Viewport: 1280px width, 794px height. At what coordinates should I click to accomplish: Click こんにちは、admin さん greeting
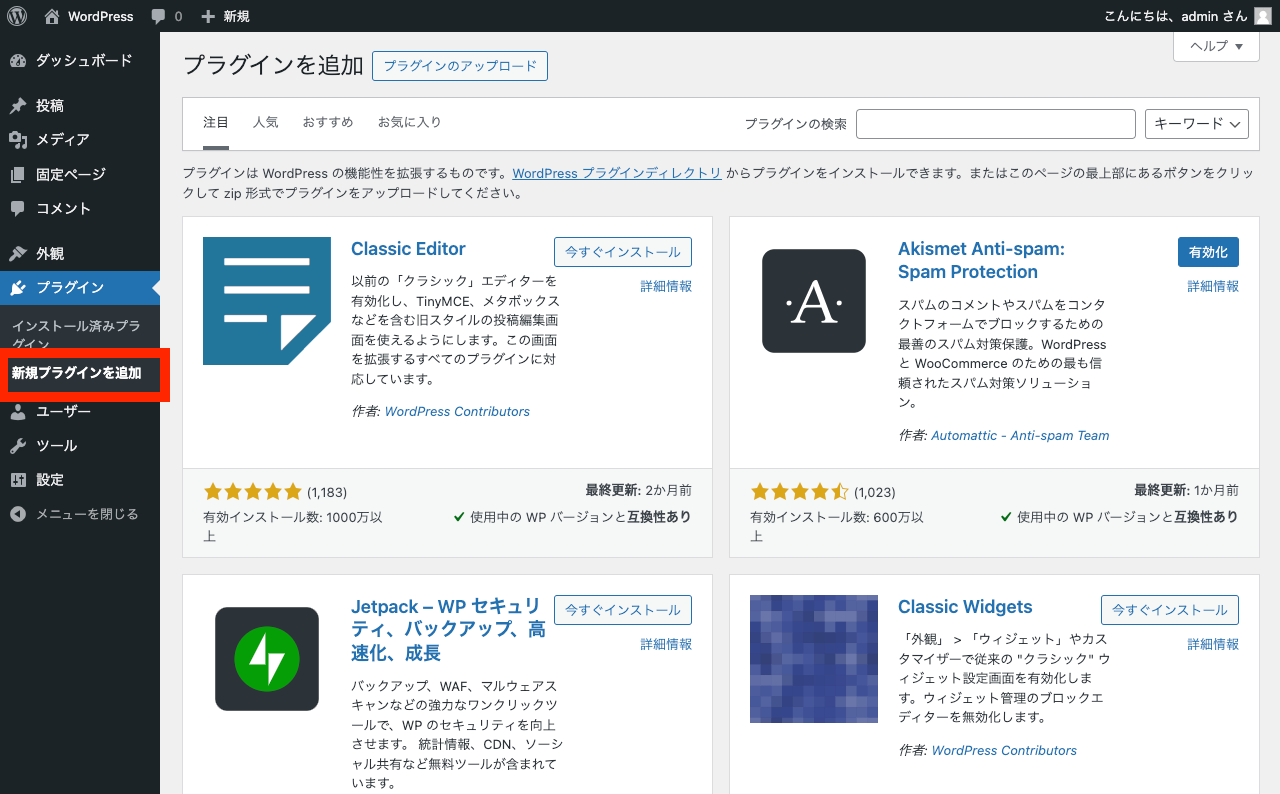pyautogui.click(x=1176, y=16)
